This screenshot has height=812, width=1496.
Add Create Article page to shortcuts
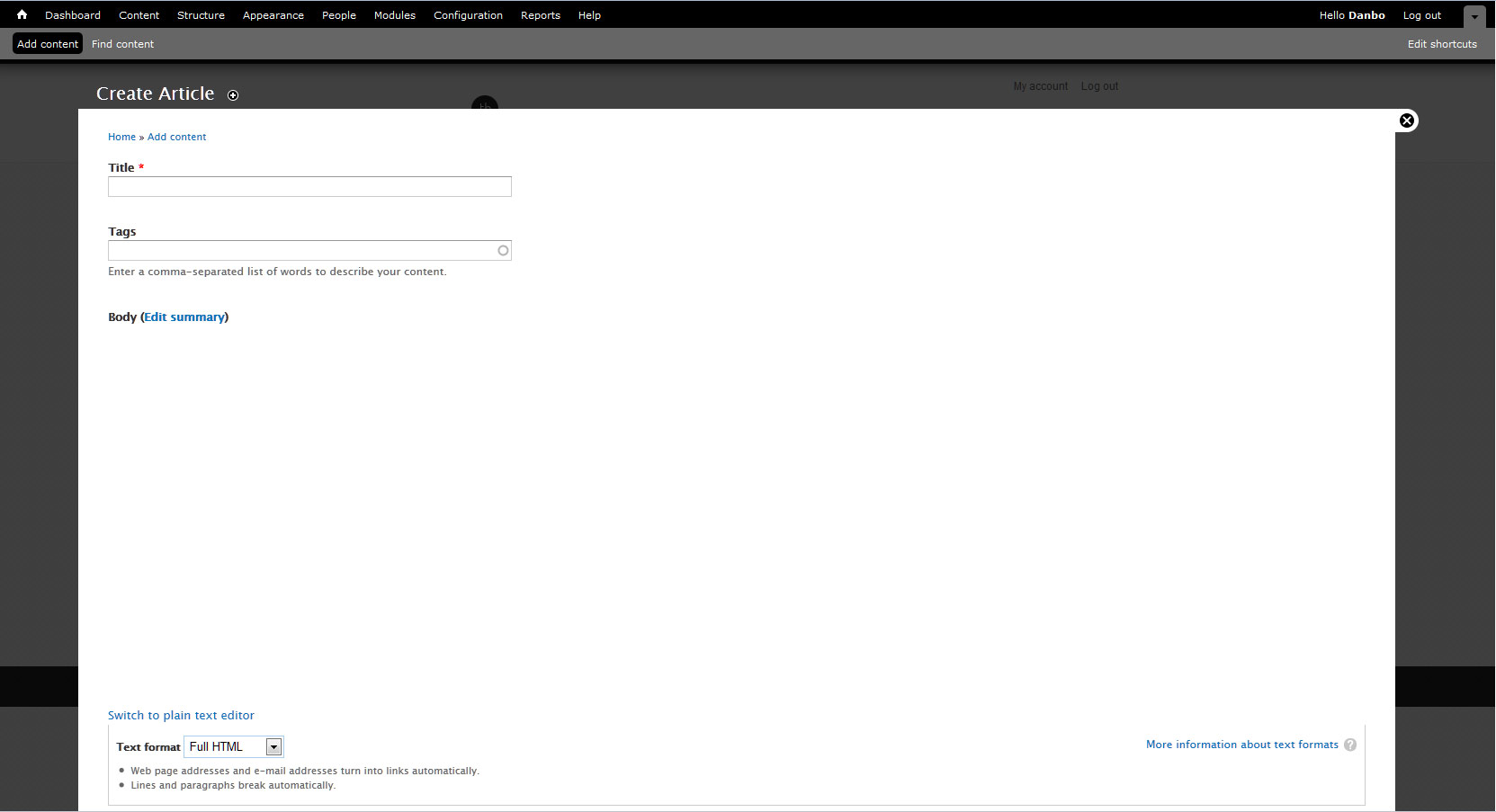point(233,95)
